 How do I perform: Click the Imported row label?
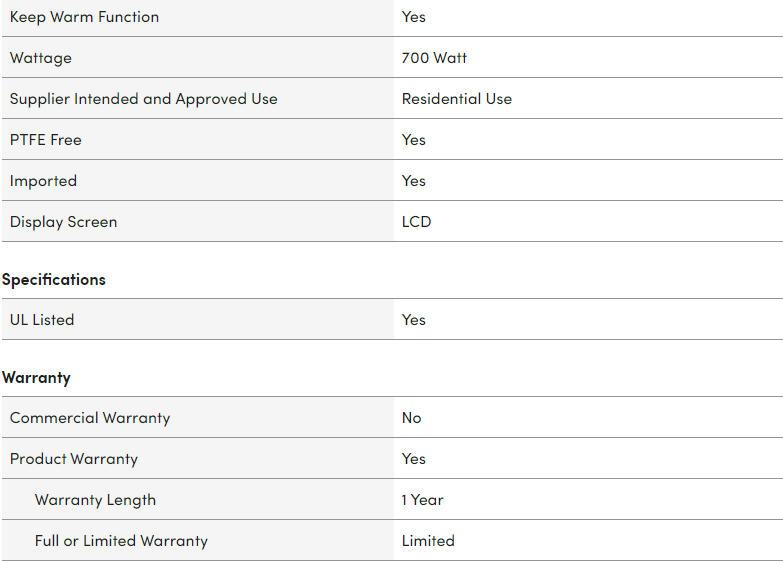[x=43, y=181]
